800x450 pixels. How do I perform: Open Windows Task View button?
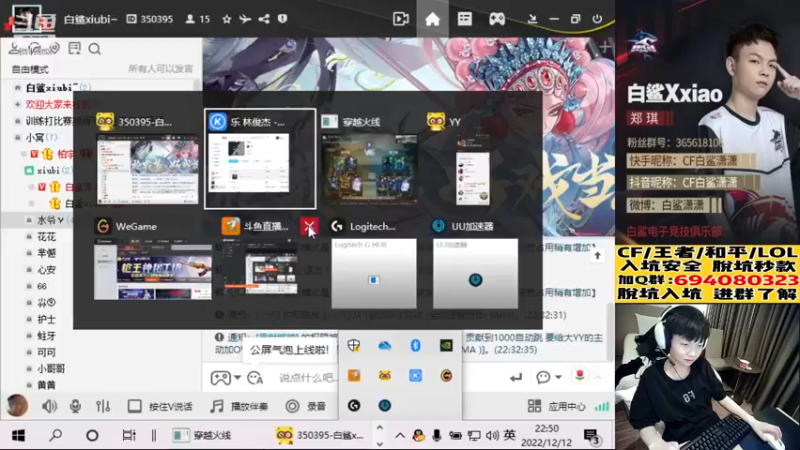click(129, 435)
